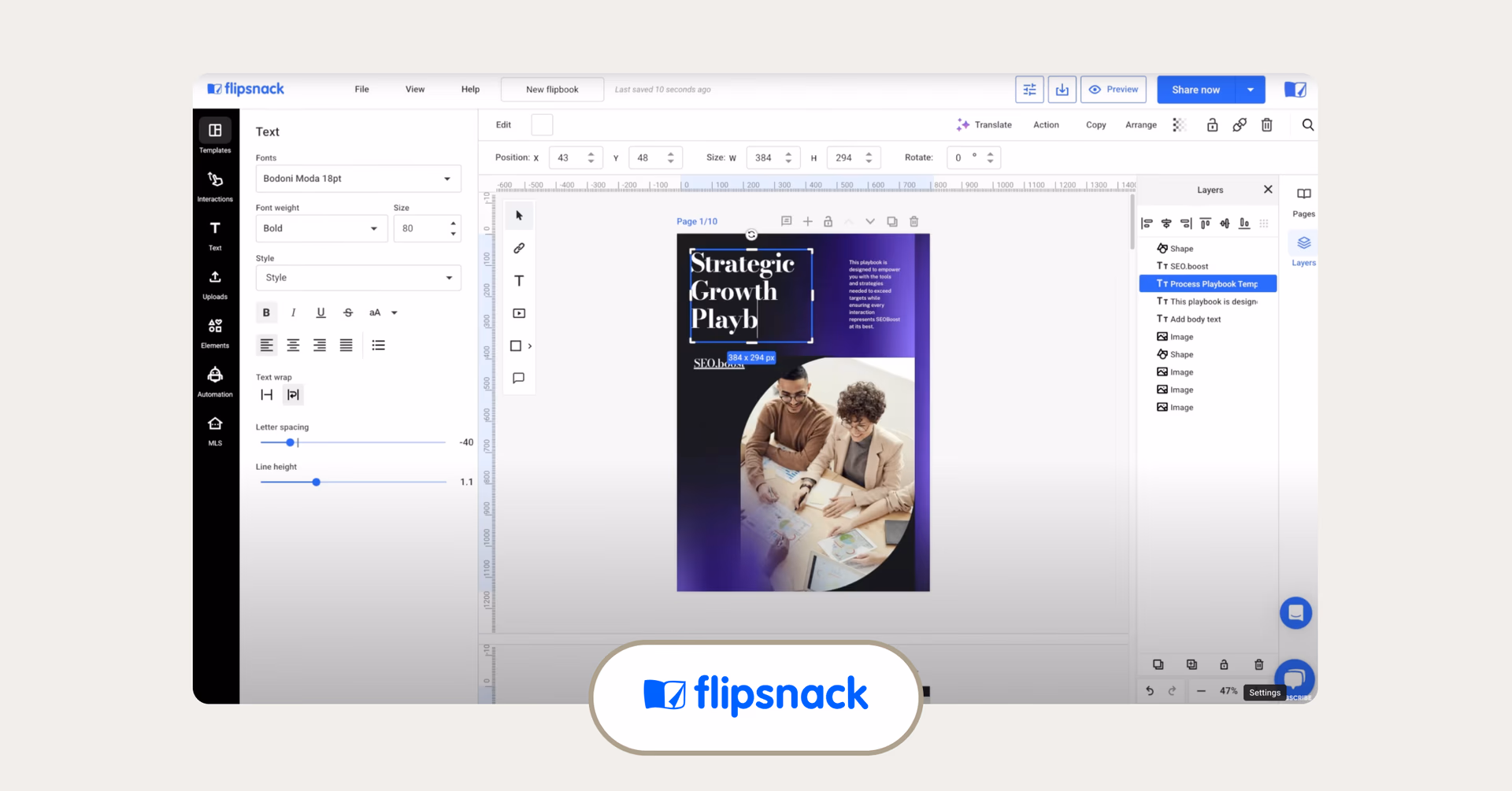
Task: Delete page with page trash icon
Action: coord(914,222)
